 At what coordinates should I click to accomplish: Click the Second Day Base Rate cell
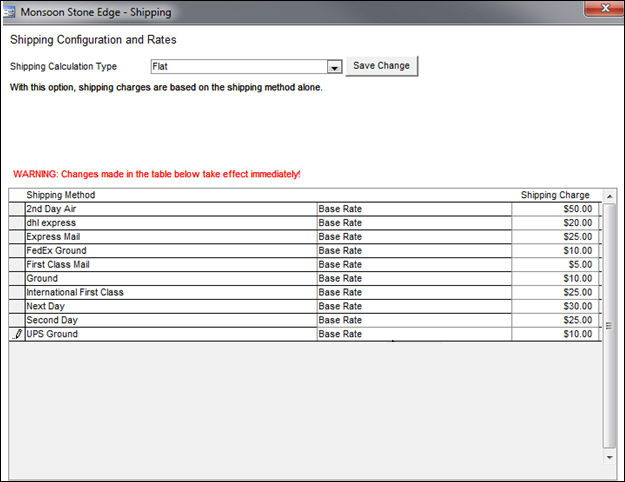pyautogui.click(x=413, y=320)
